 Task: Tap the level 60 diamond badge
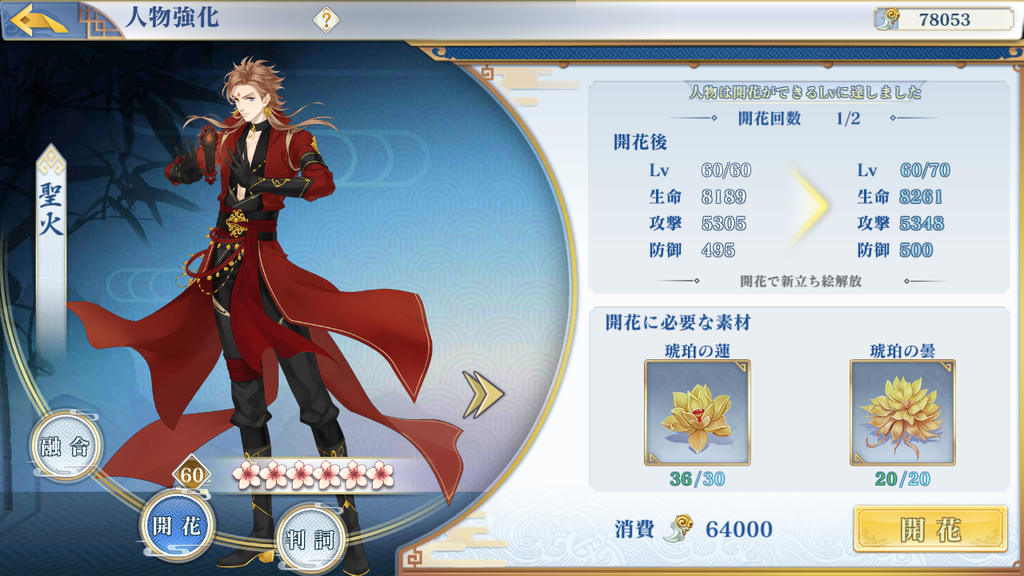click(x=191, y=475)
